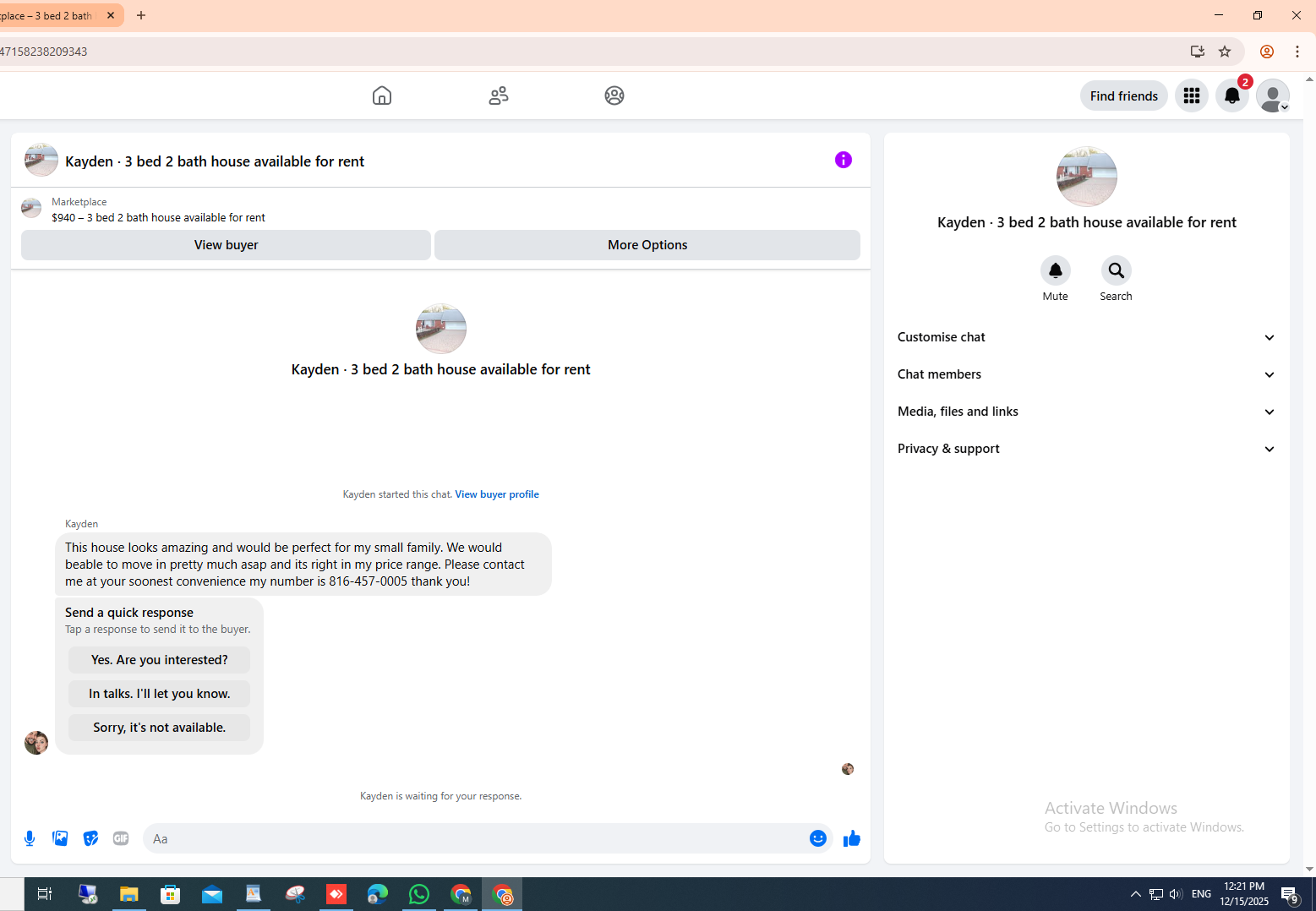Click the ENG language indicator in the tray
This screenshot has width=1316, height=911.
click(1201, 894)
